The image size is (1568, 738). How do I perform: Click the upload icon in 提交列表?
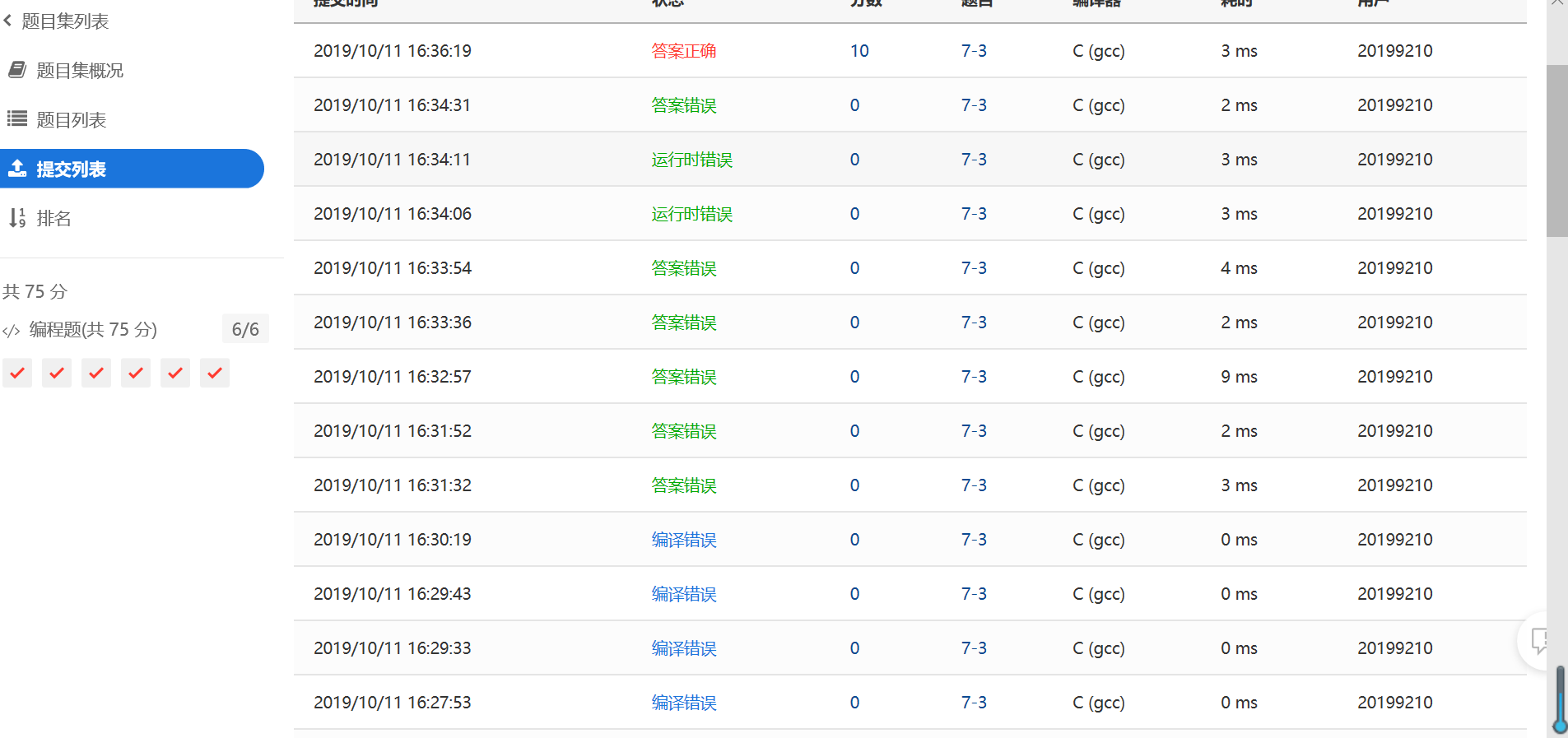[17, 169]
